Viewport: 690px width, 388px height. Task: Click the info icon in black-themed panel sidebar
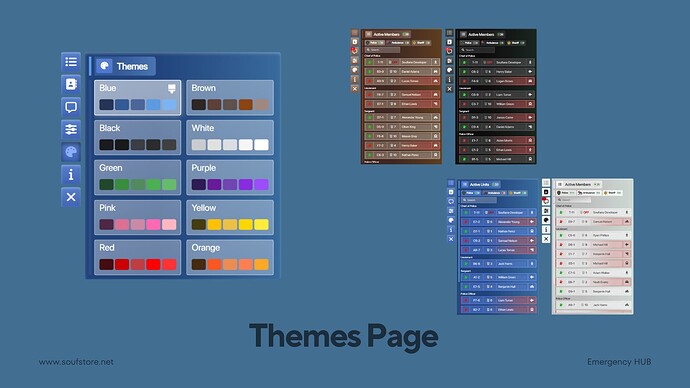(449, 79)
